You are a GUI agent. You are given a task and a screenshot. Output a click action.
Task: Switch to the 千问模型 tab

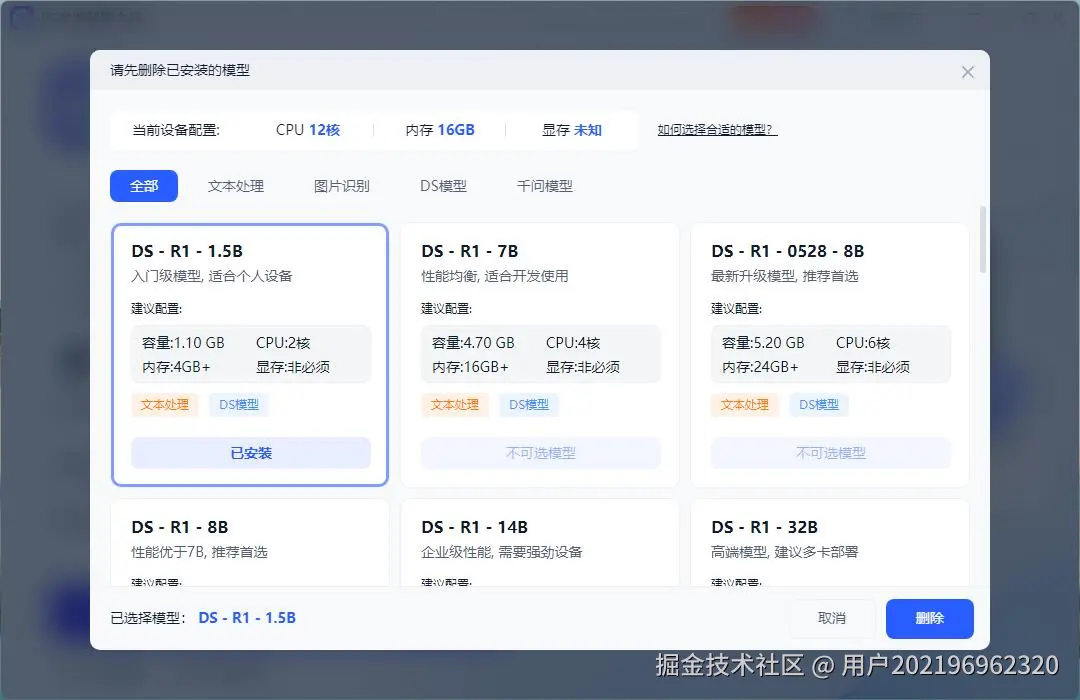click(x=543, y=186)
